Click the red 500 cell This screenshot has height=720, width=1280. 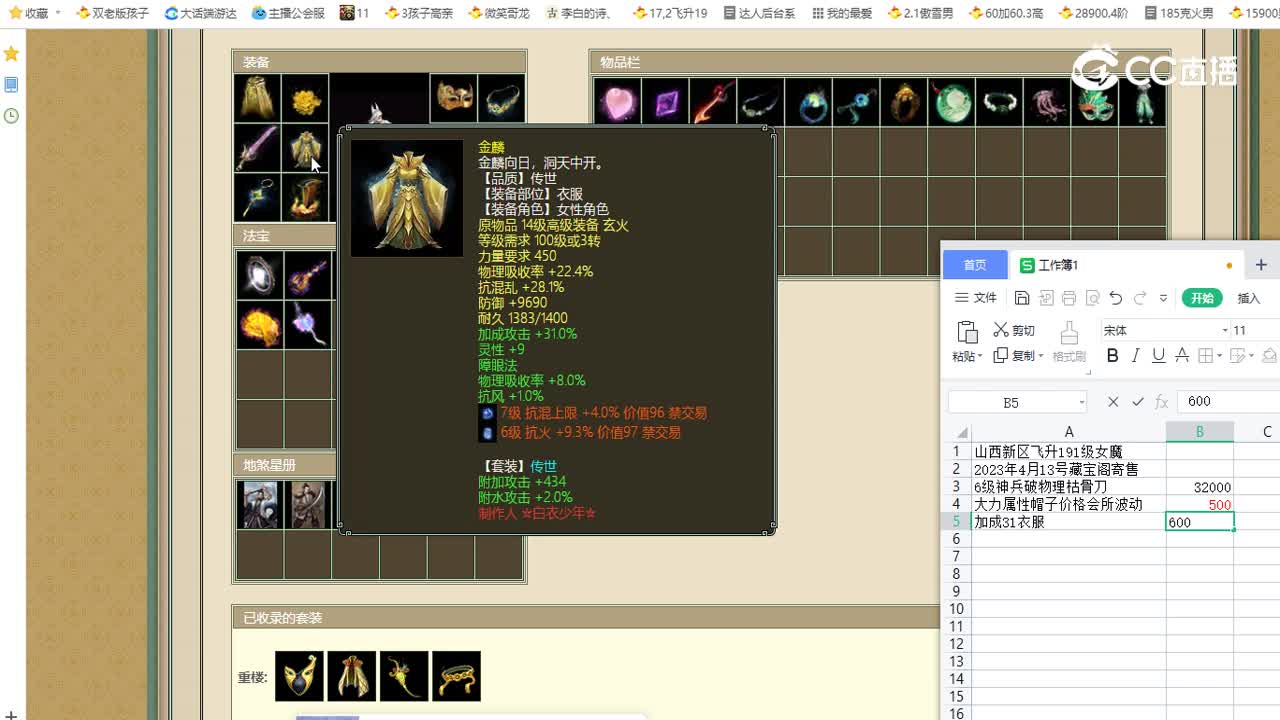[x=1199, y=504]
